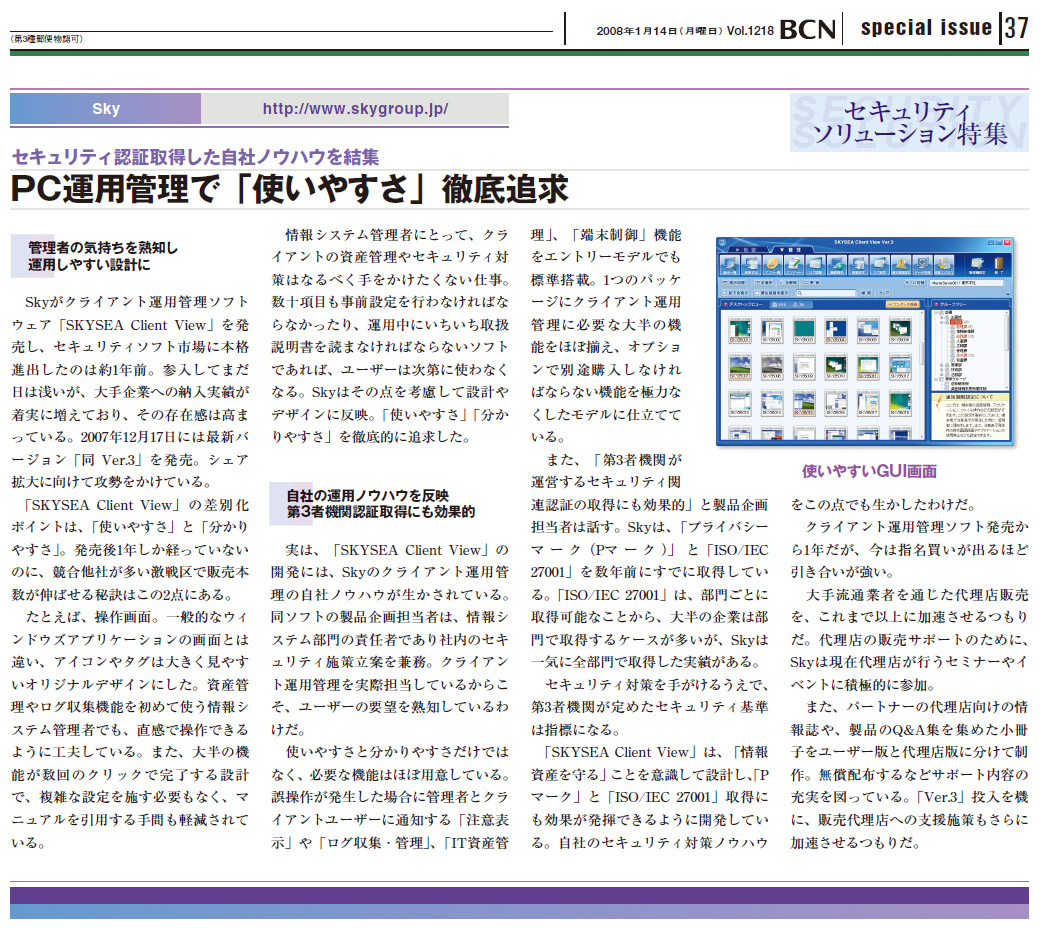Screen dimensions: 1040x930
Task: Click the notepad-with-pen icon in SKYSEA toolbar
Action: tap(794, 265)
